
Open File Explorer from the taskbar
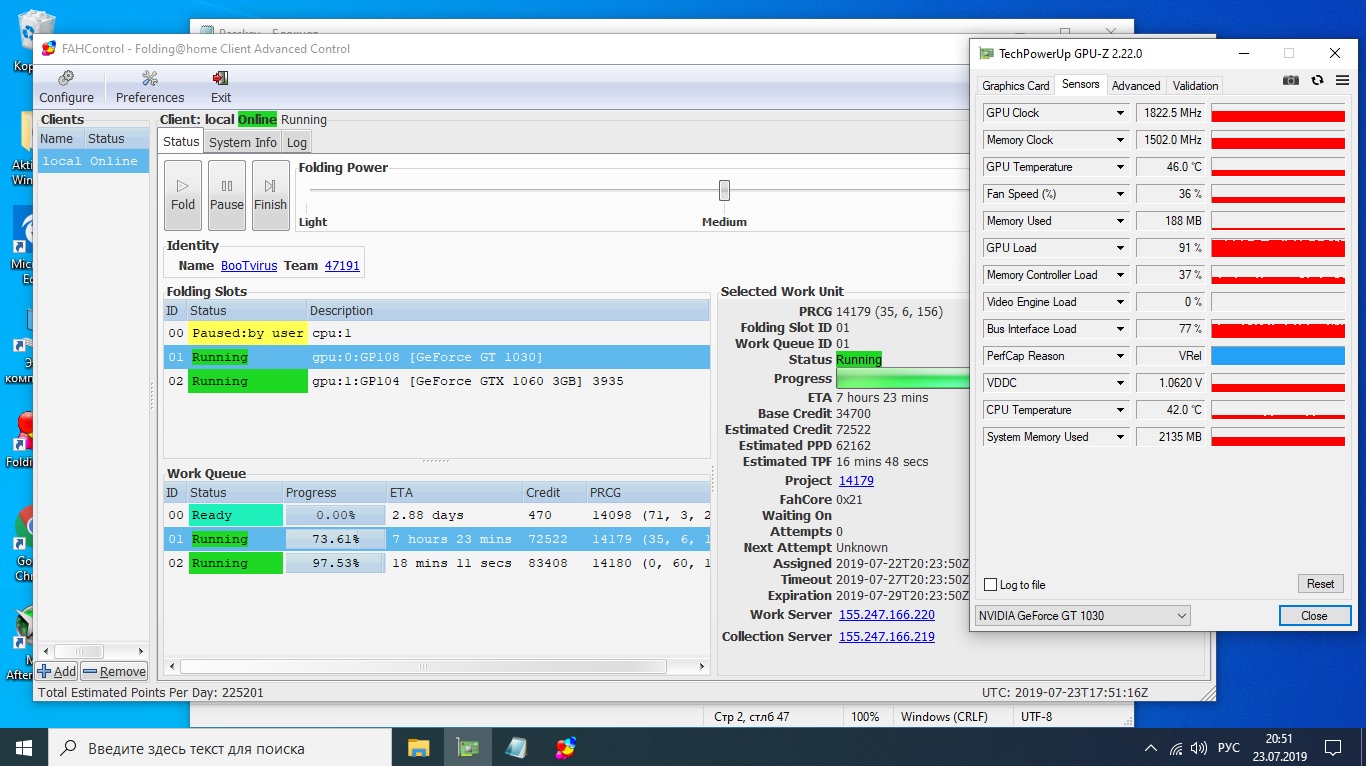coord(418,747)
